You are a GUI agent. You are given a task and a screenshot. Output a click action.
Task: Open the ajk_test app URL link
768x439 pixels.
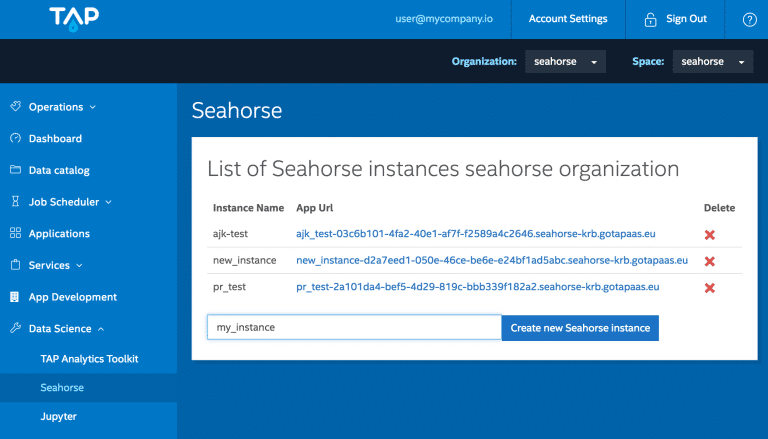476,234
